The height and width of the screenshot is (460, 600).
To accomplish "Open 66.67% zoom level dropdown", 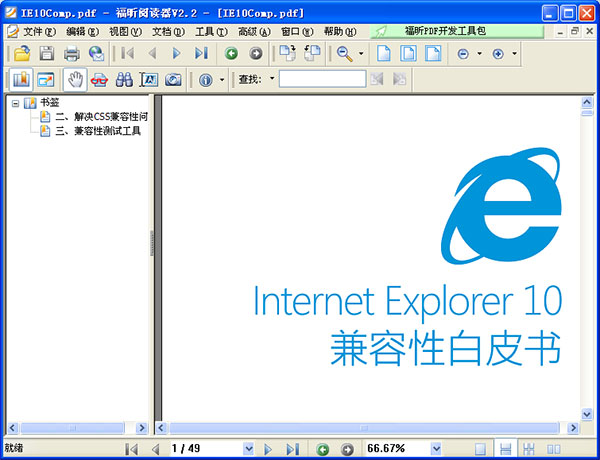I will pyautogui.click(x=436, y=448).
